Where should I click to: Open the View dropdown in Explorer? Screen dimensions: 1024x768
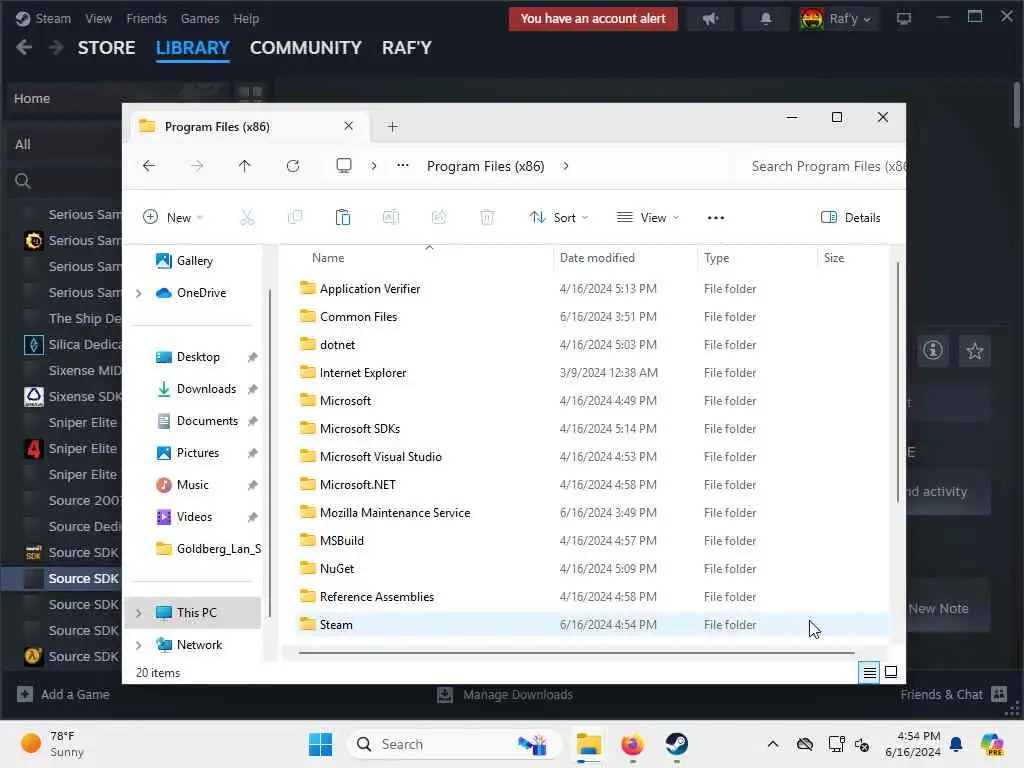point(648,217)
